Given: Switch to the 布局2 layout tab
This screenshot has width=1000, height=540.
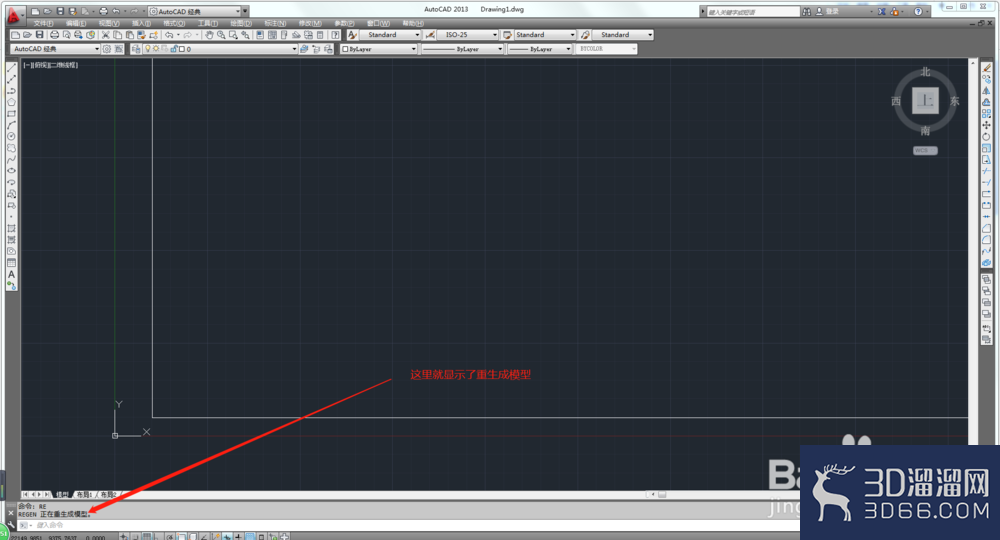Looking at the screenshot, I should 108,495.
